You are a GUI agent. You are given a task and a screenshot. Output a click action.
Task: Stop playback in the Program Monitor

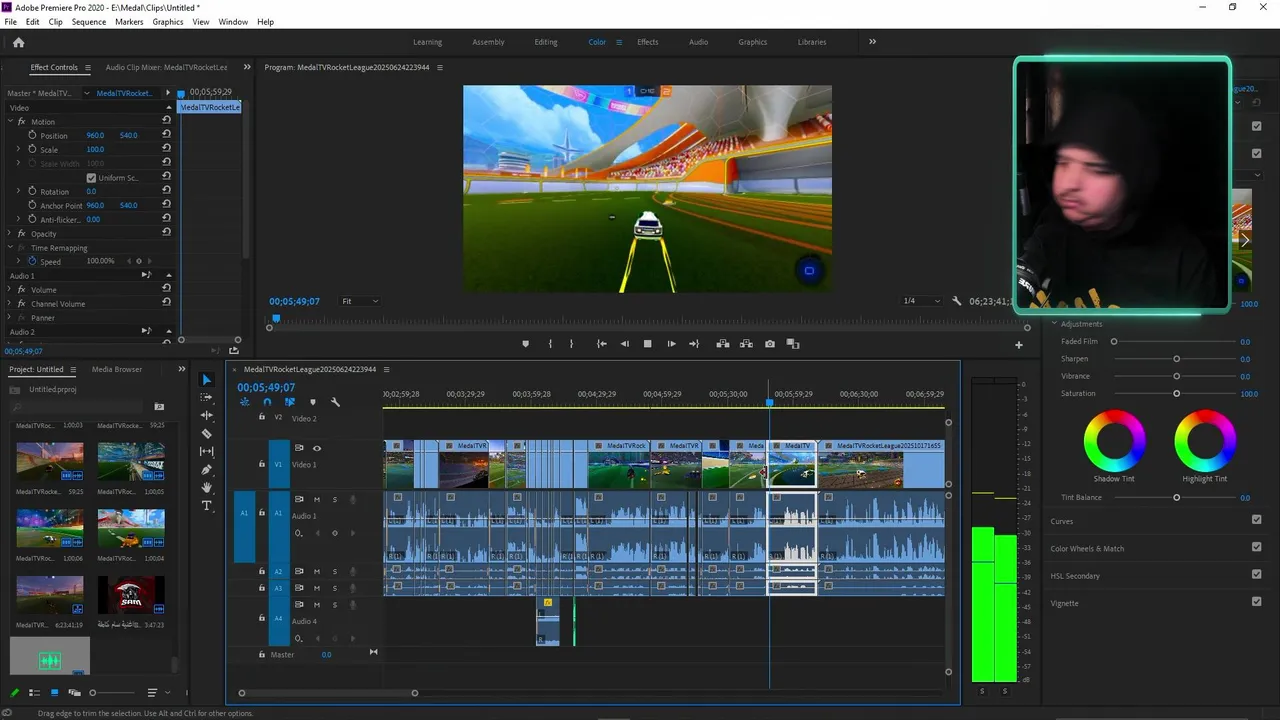(x=647, y=344)
